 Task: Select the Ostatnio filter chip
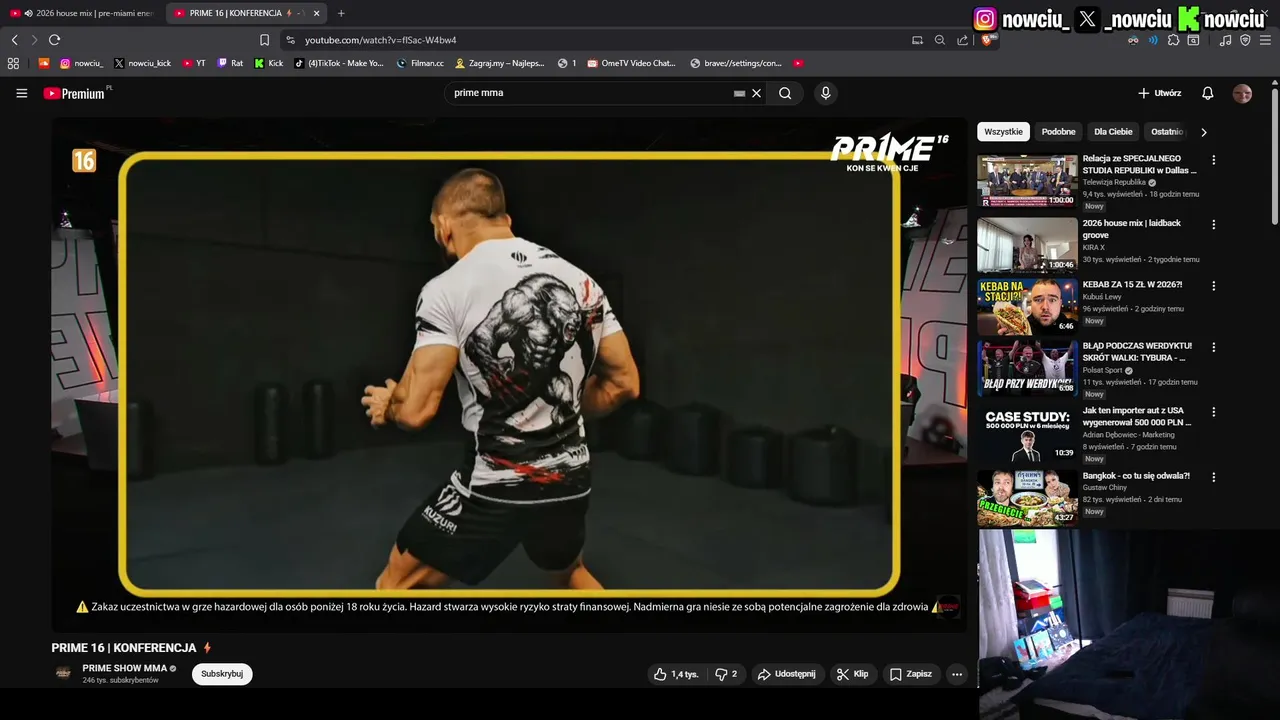(1167, 132)
